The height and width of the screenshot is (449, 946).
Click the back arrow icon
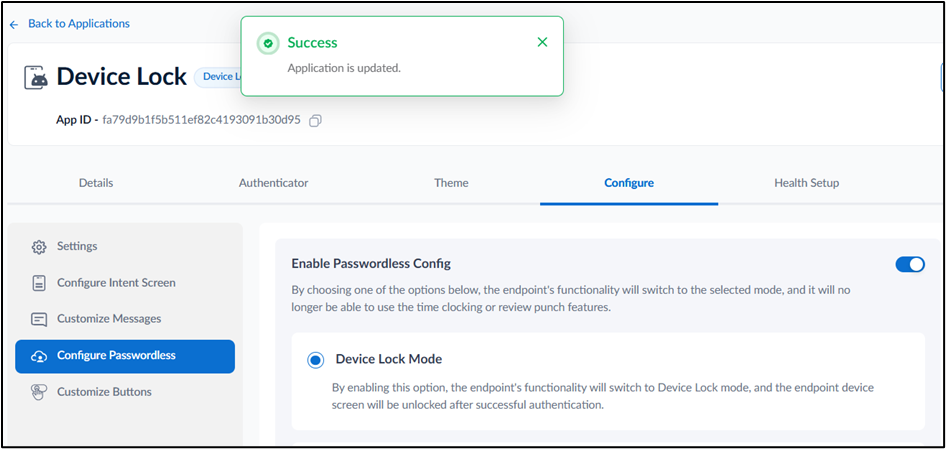click(14, 25)
